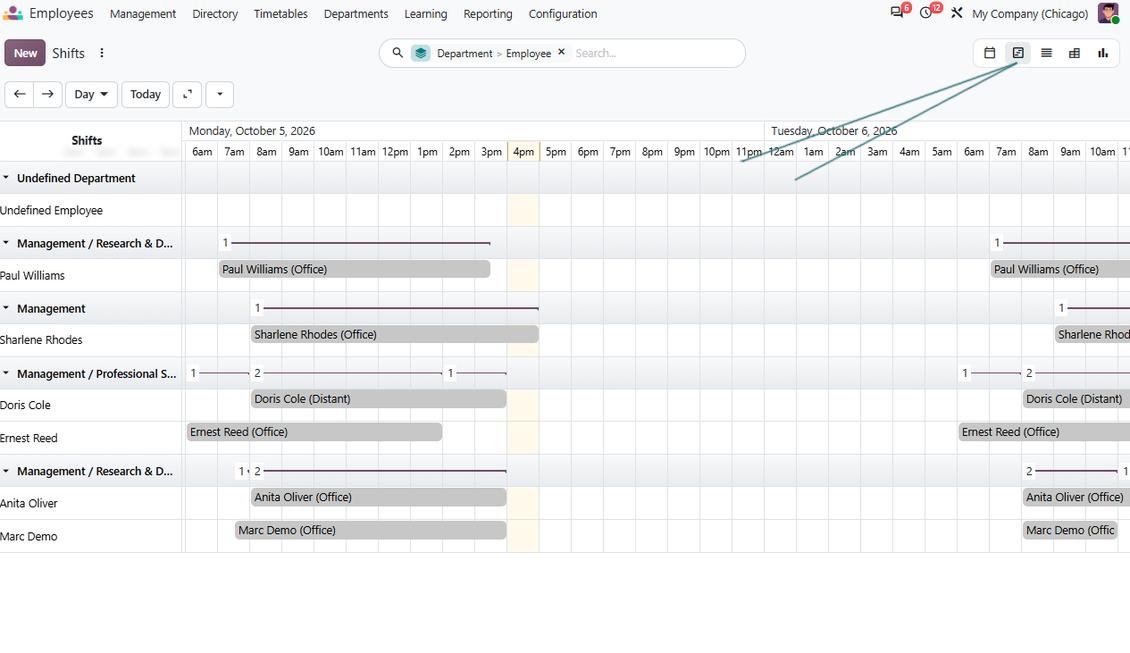
Task: Select the Sharlene Rhodes row label
Action: tap(41, 339)
